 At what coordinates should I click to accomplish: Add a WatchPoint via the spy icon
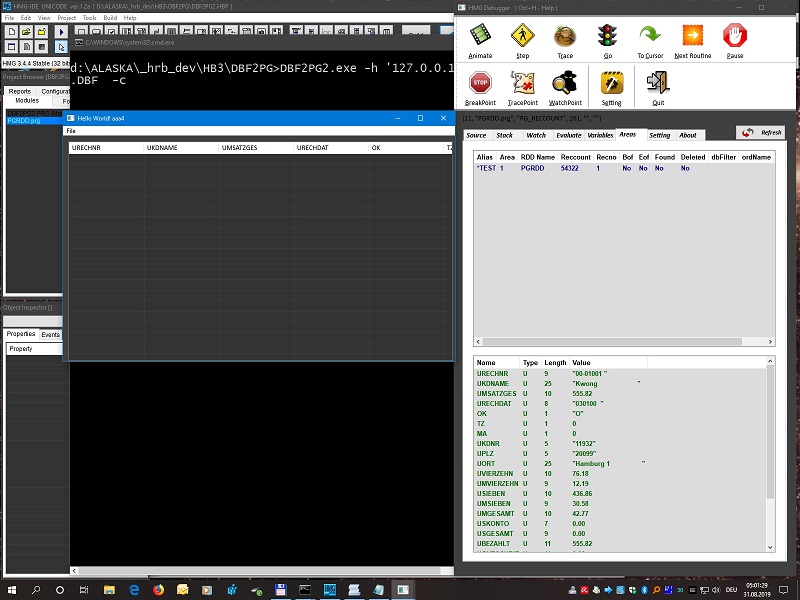coord(565,84)
